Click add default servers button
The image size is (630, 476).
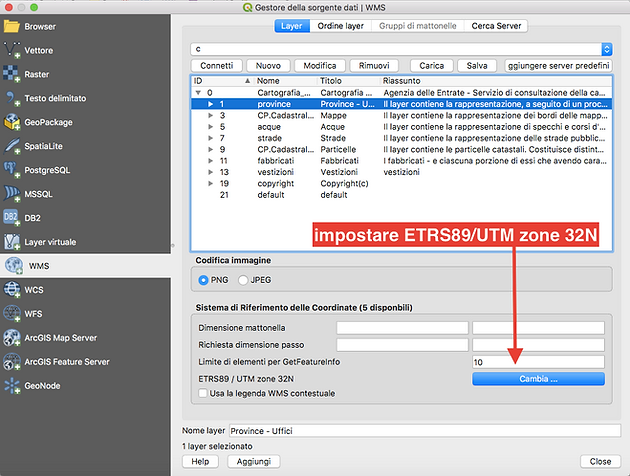click(x=558, y=65)
